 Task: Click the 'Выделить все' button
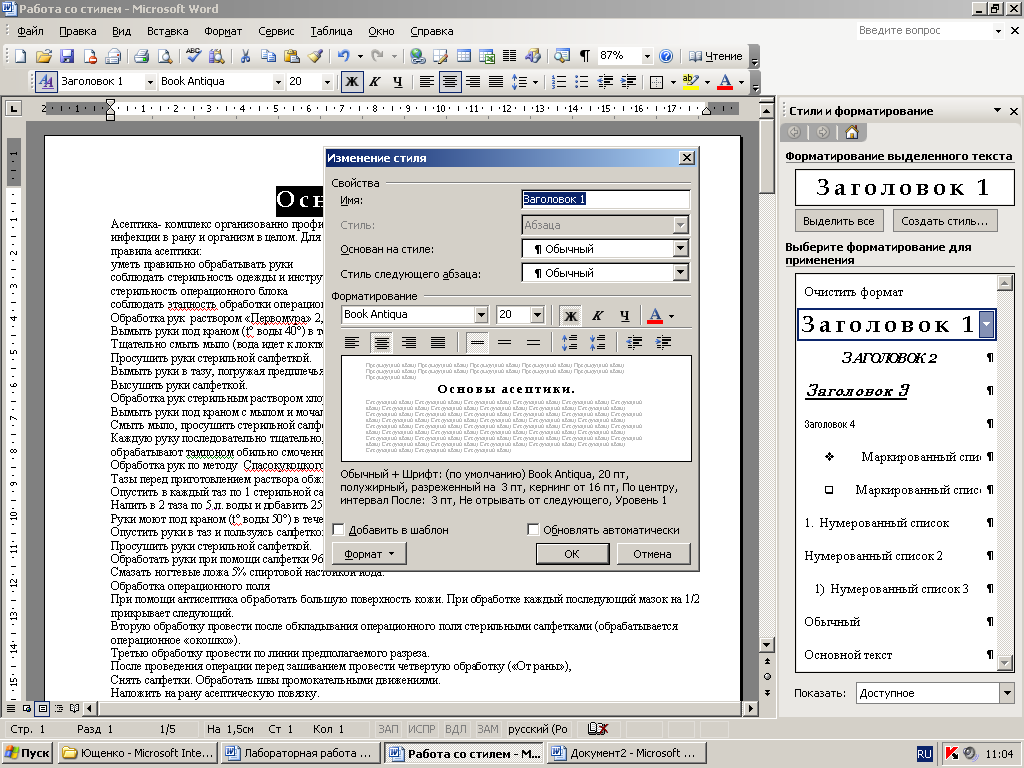click(x=839, y=221)
